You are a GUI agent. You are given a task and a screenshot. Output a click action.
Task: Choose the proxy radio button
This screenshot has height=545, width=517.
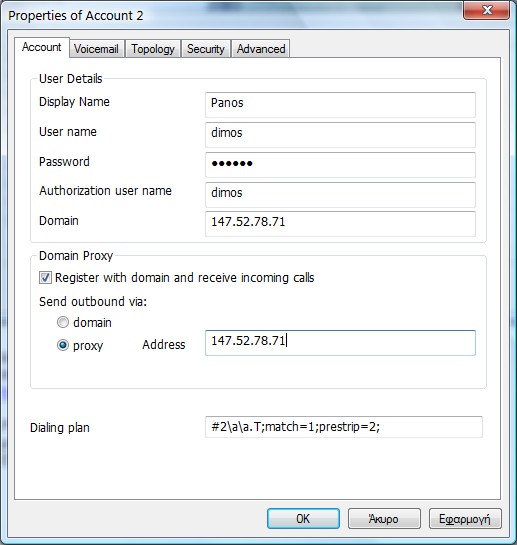(63, 345)
